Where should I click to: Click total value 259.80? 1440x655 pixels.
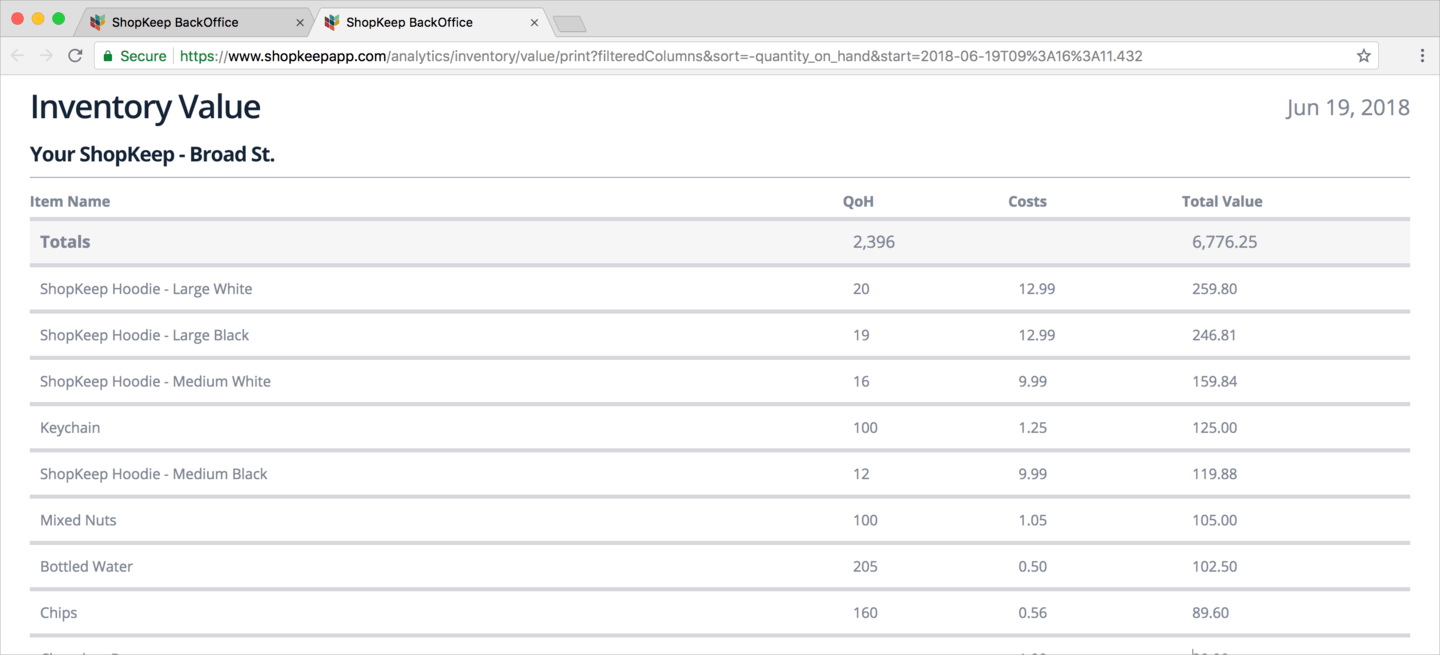point(1214,289)
